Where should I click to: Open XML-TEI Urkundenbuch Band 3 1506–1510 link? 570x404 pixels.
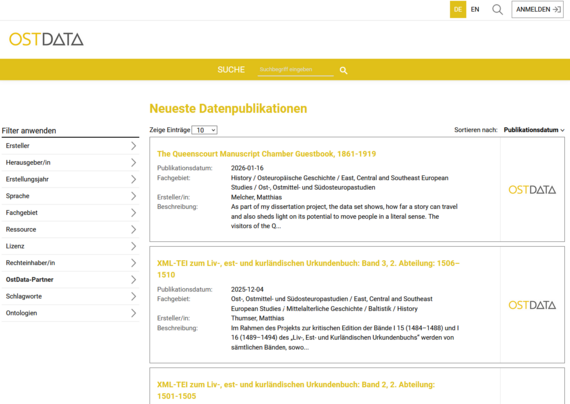308,269
